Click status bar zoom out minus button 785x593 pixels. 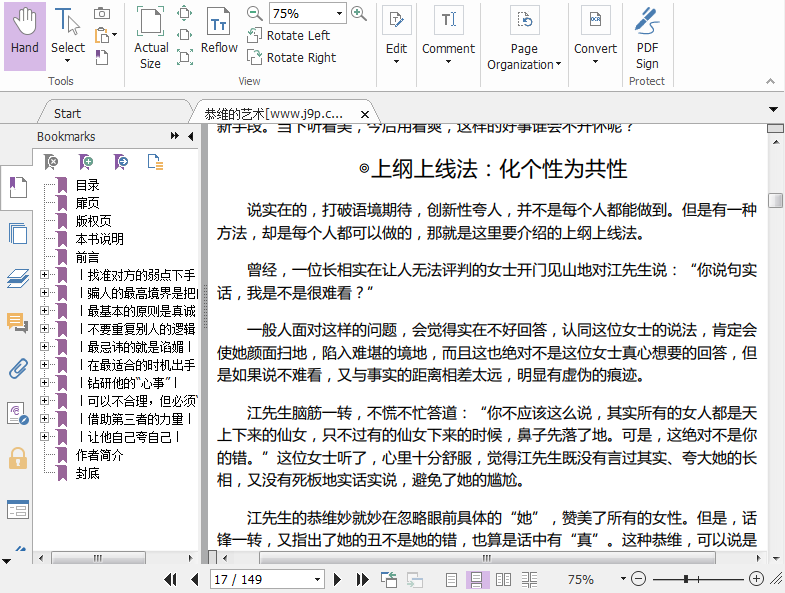(x=638, y=579)
